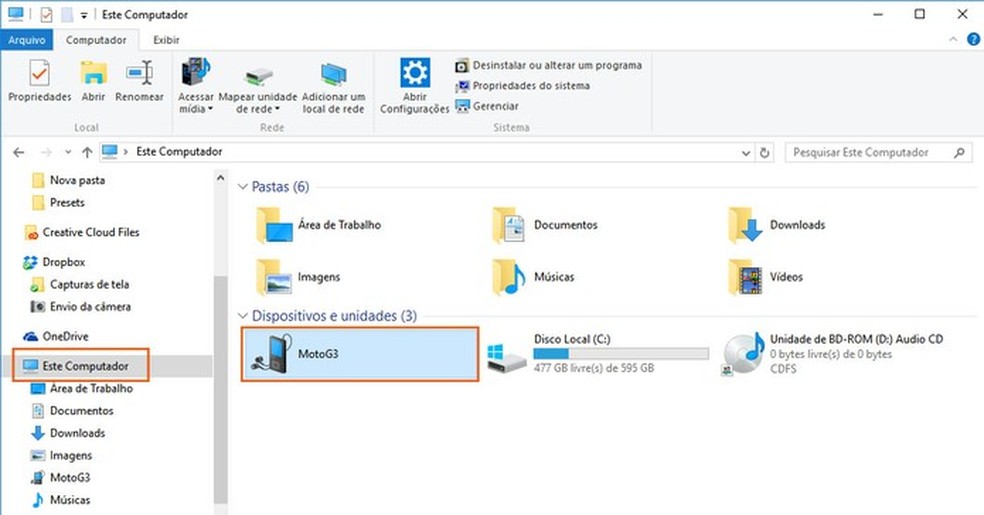Select the Computador ribbon tab
Image resolution: width=984 pixels, height=515 pixels.
tap(96, 40)
